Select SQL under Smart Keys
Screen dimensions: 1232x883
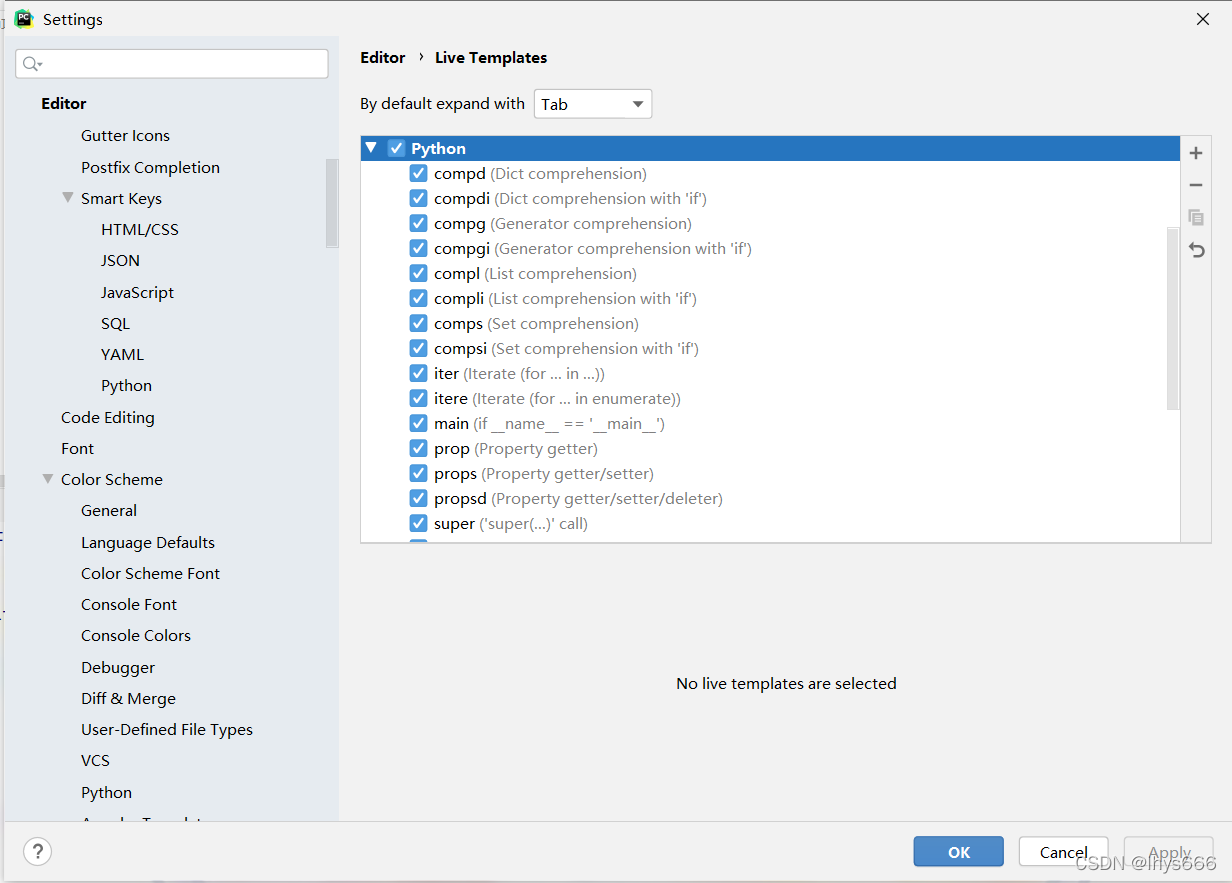[115, 323]
